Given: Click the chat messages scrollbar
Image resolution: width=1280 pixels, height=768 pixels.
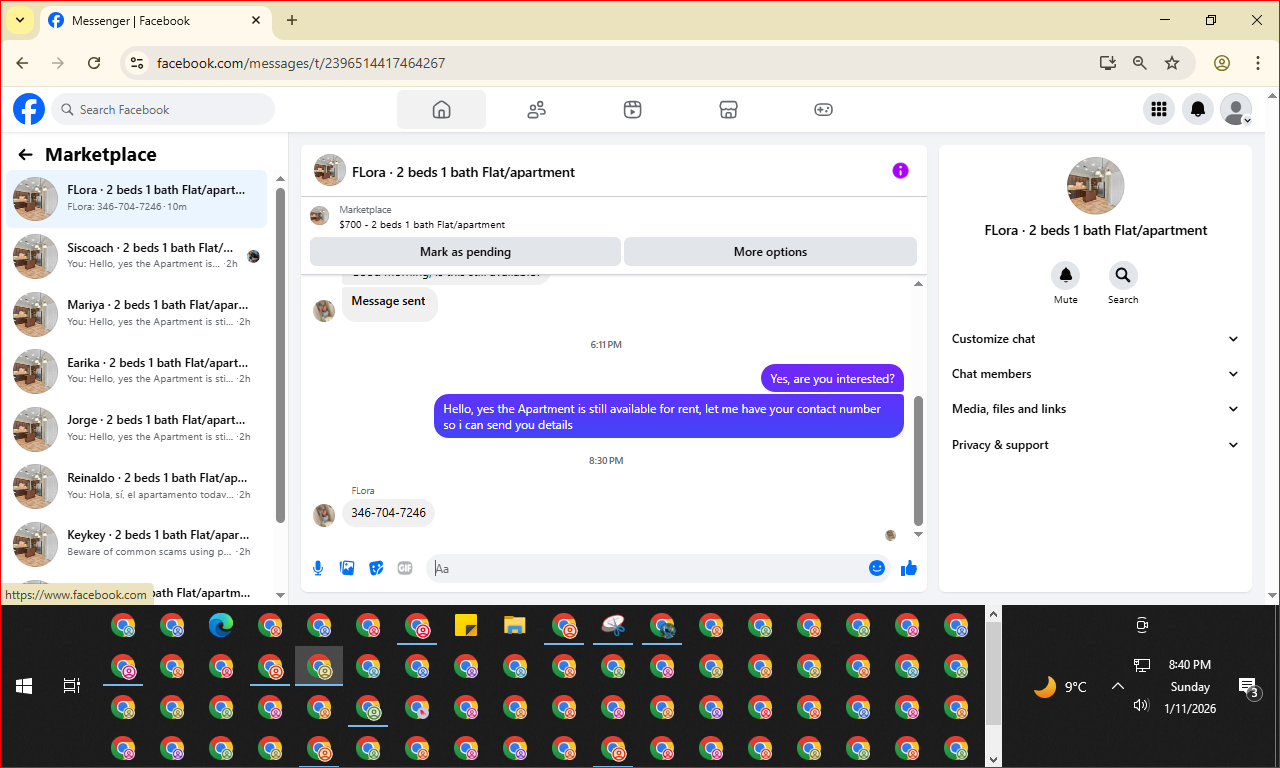Looking at the screenshot, I should pyautogui.click(x=918, y=461).
